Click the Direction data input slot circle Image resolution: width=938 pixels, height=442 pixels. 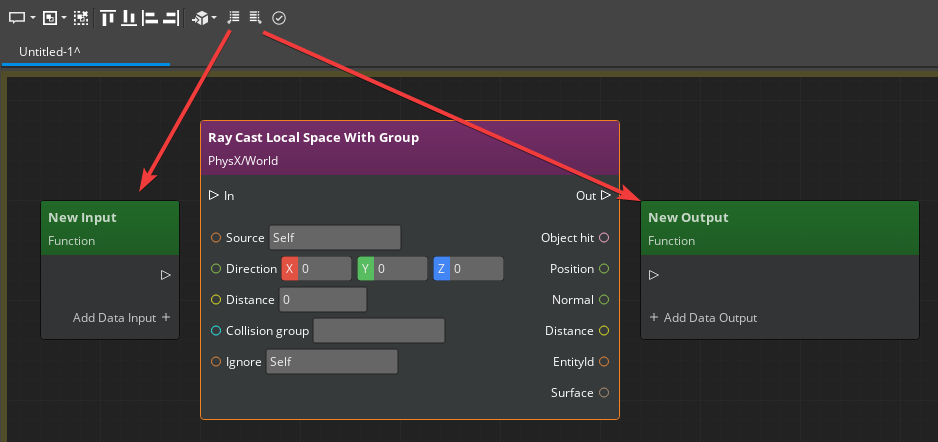tap(216, 269)
